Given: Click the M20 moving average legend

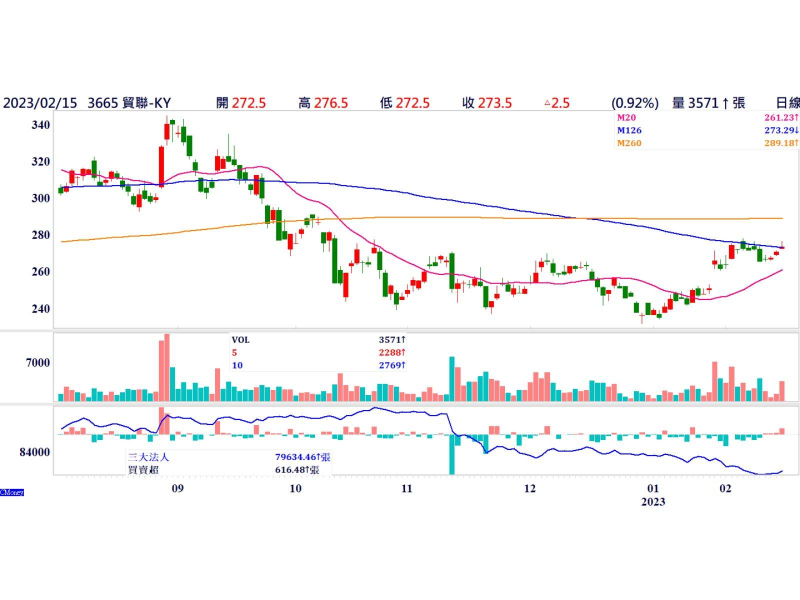Looking at the screenshot, I should (627, 118).
